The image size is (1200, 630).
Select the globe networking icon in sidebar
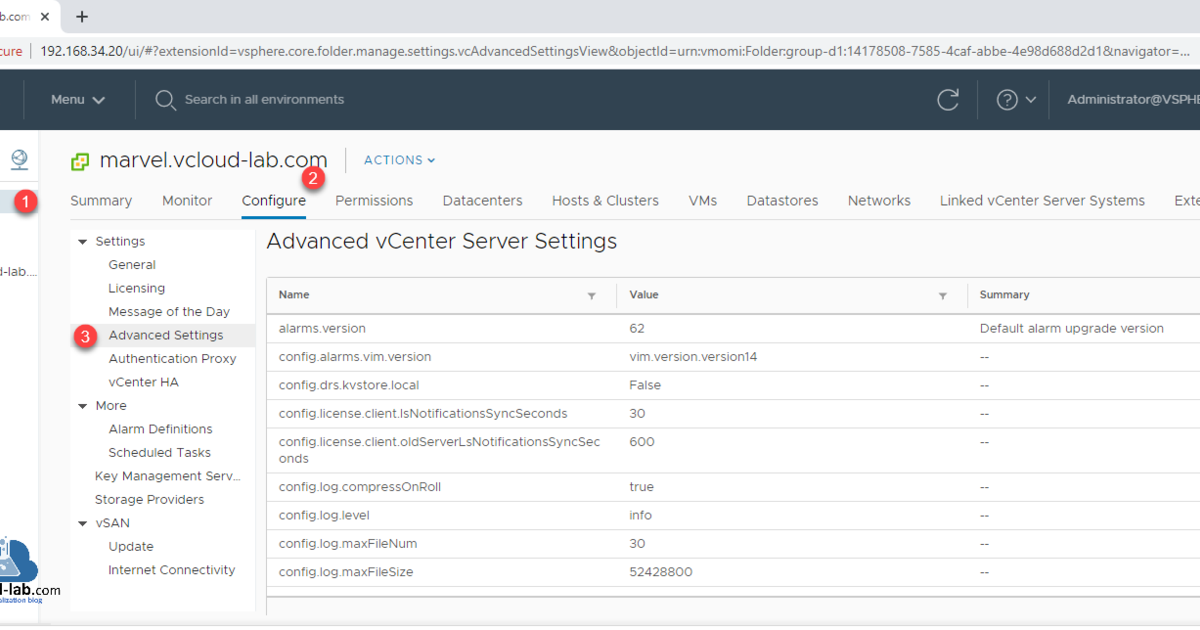pyautogui.click(x=19, y=159)
